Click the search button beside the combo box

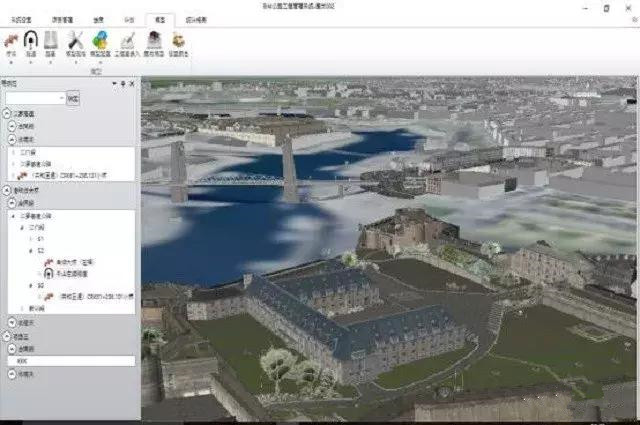tap(74, 98)
